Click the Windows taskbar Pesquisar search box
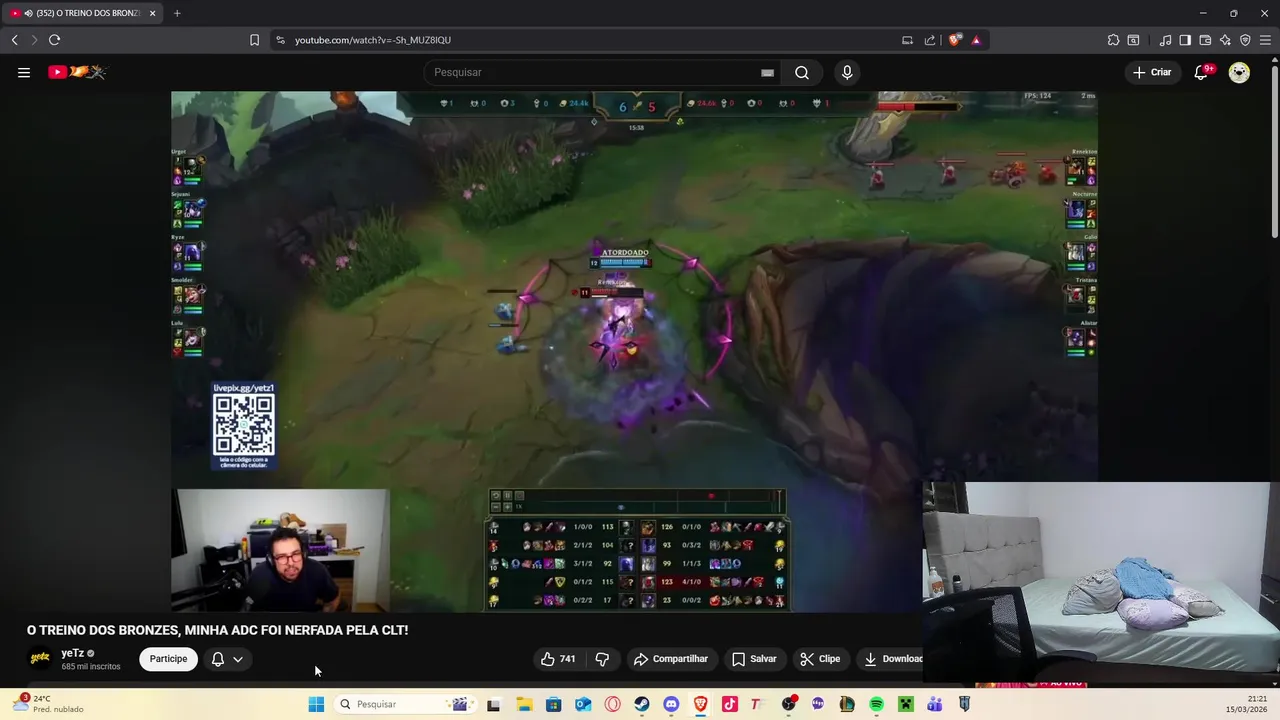 (x=404, y=704)
